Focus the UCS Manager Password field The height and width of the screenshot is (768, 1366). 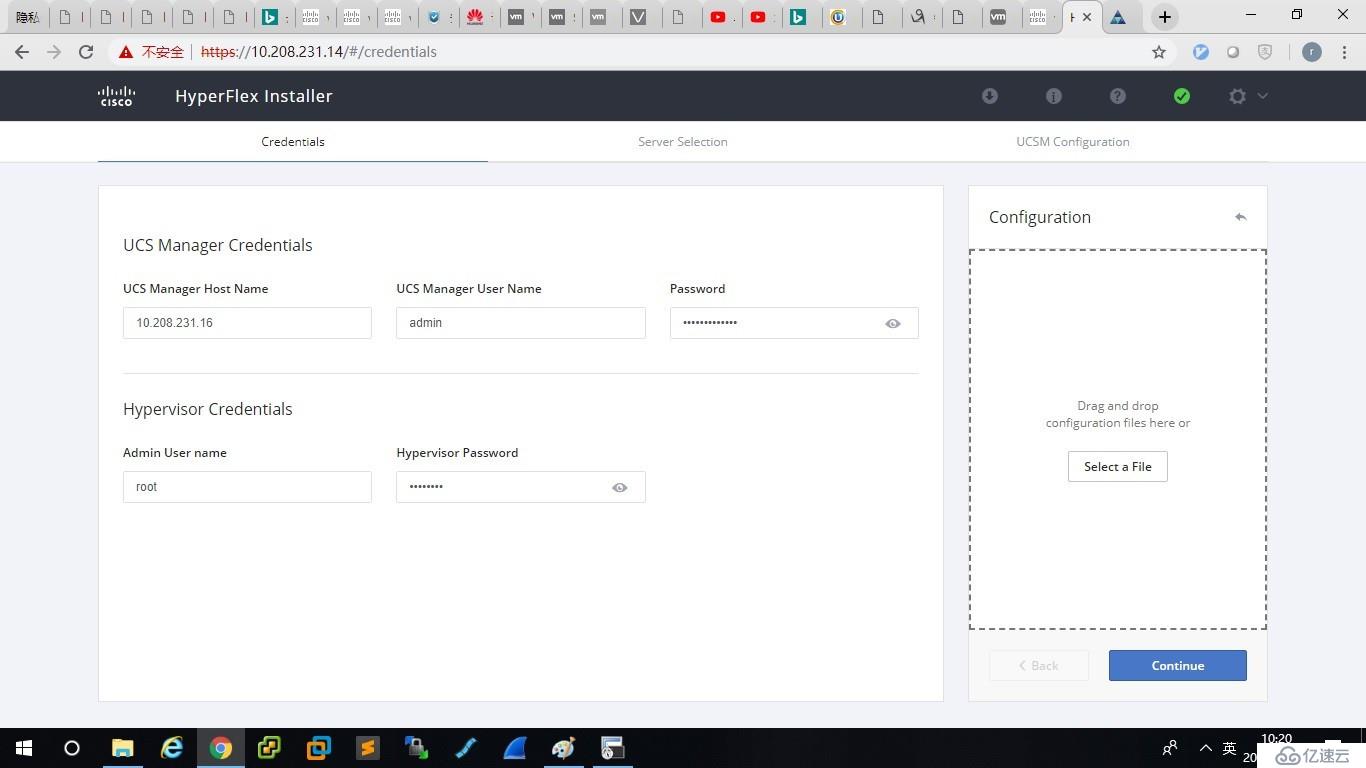(x=794, y=323)
